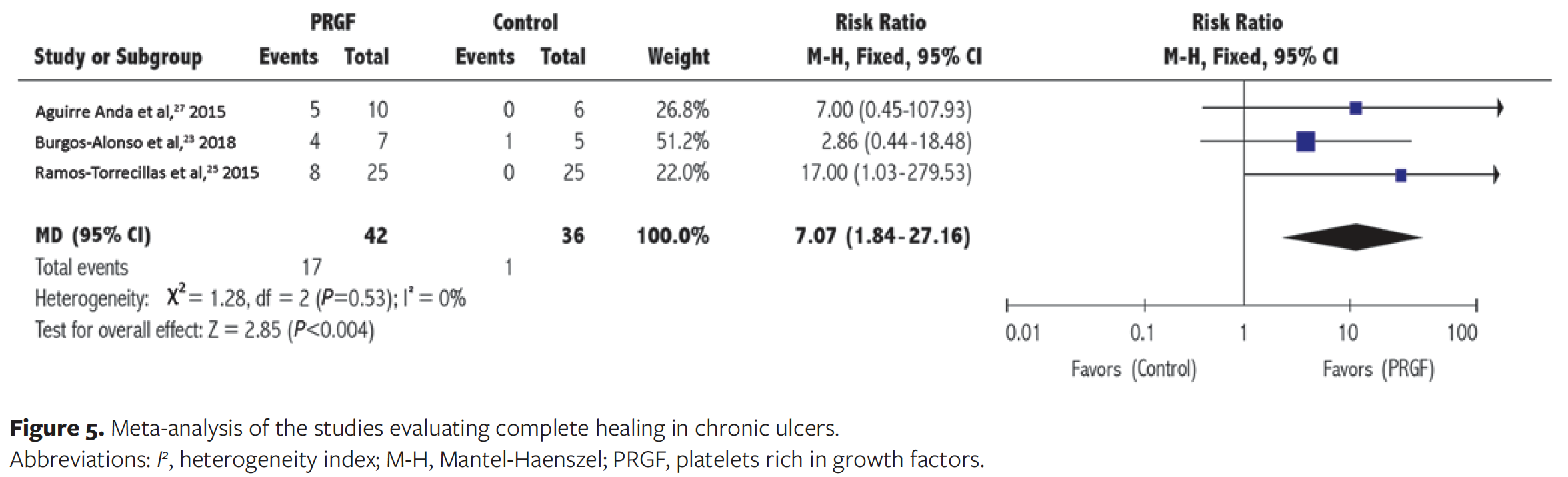Screen dimensions: 1568x477
Task: Click the Weight column header
Action: coord(678,57)
